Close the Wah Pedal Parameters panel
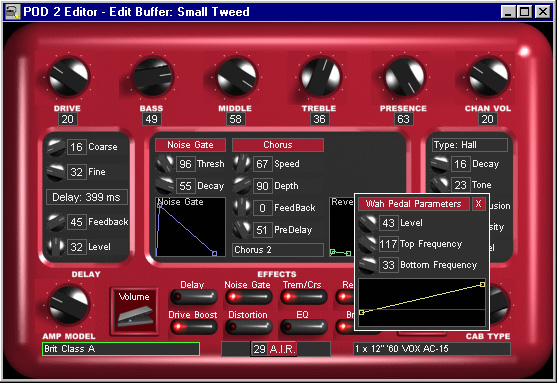 [478, 204]
